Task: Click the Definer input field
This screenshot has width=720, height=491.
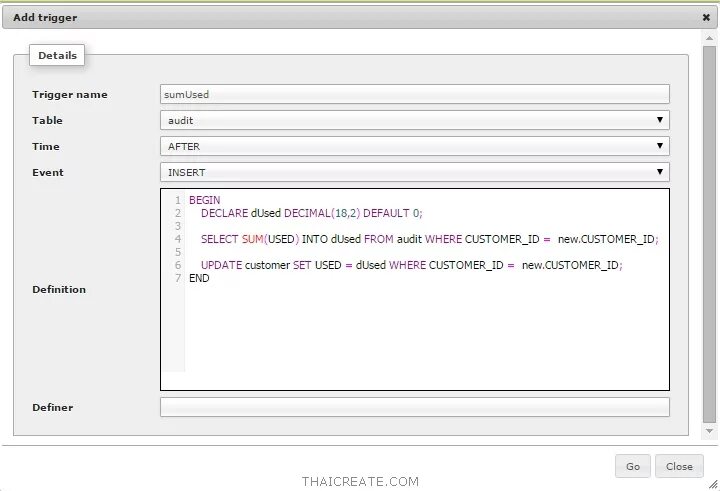Action: 415,407
